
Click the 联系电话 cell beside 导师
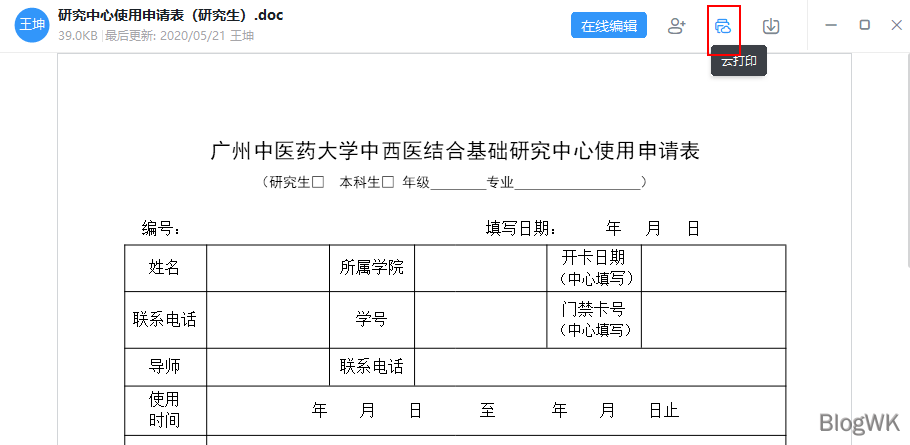click(x=372, y=367)
